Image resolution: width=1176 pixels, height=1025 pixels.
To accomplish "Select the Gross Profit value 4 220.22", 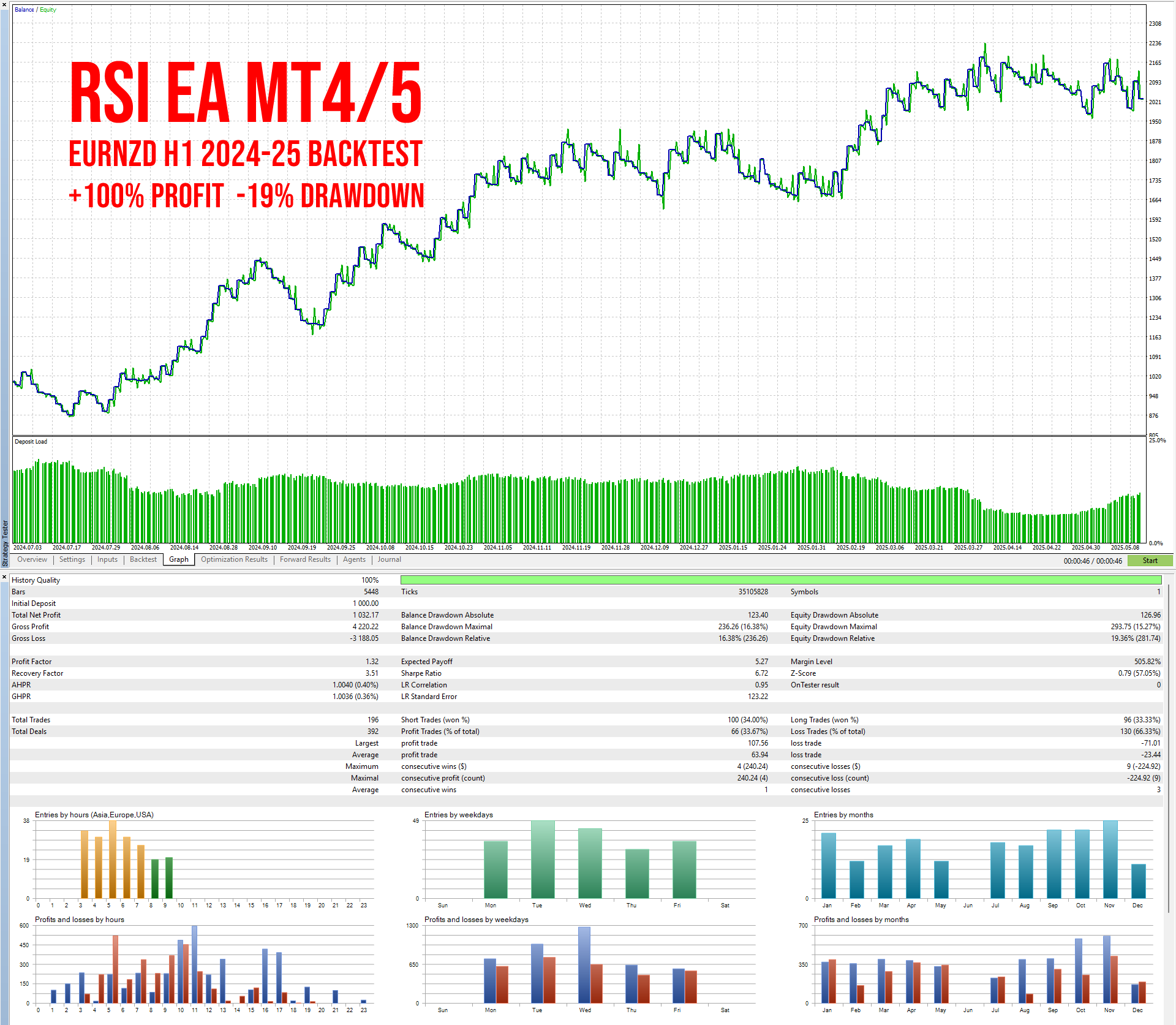I will point(365,627).
